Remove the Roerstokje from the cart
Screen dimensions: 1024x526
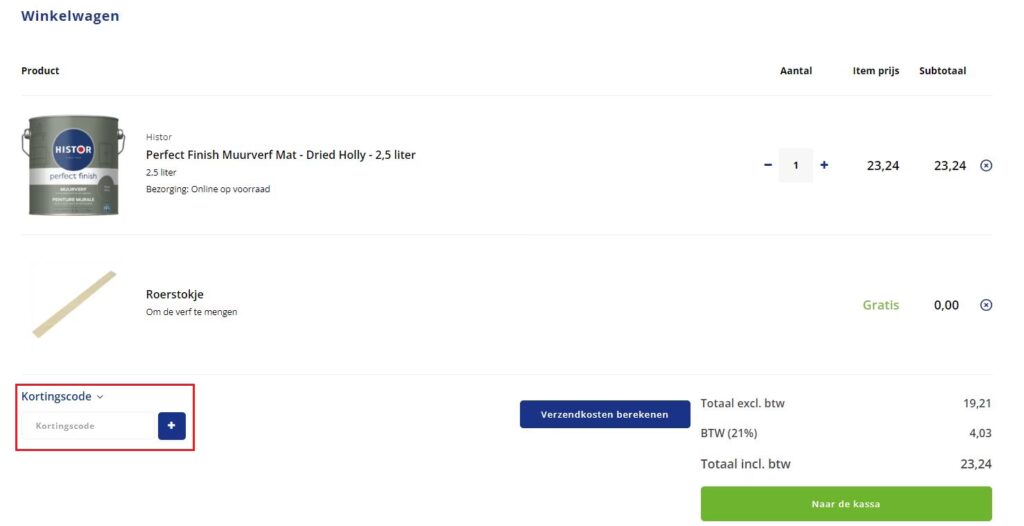[x=986, y=305]
